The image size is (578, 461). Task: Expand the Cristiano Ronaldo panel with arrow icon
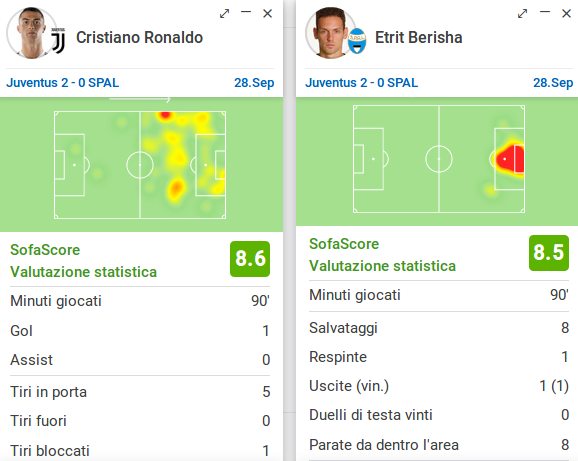(224, 14)
